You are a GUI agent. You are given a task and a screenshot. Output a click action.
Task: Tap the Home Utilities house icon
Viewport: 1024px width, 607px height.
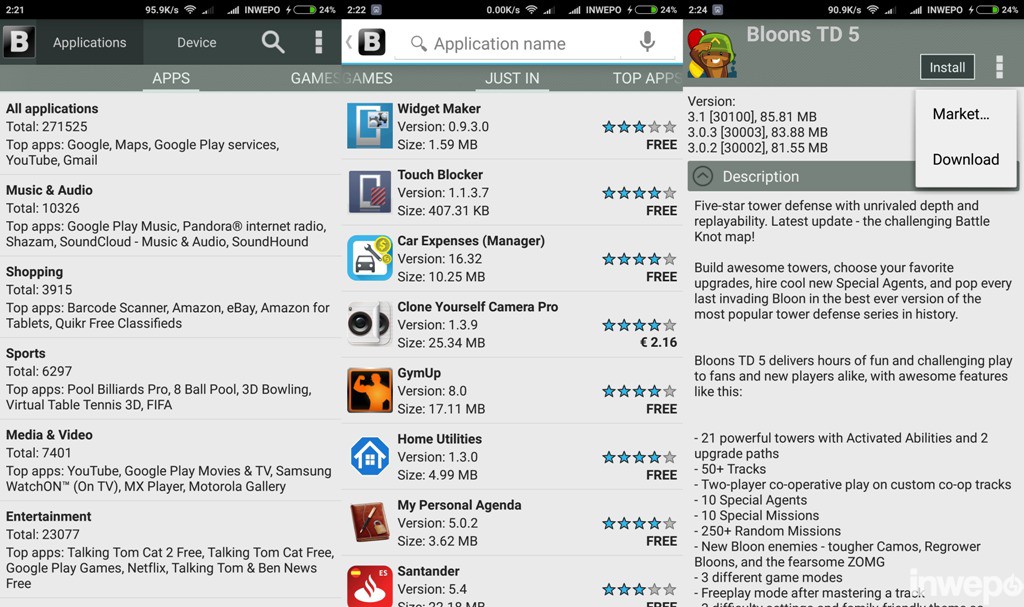pos(370,456)
